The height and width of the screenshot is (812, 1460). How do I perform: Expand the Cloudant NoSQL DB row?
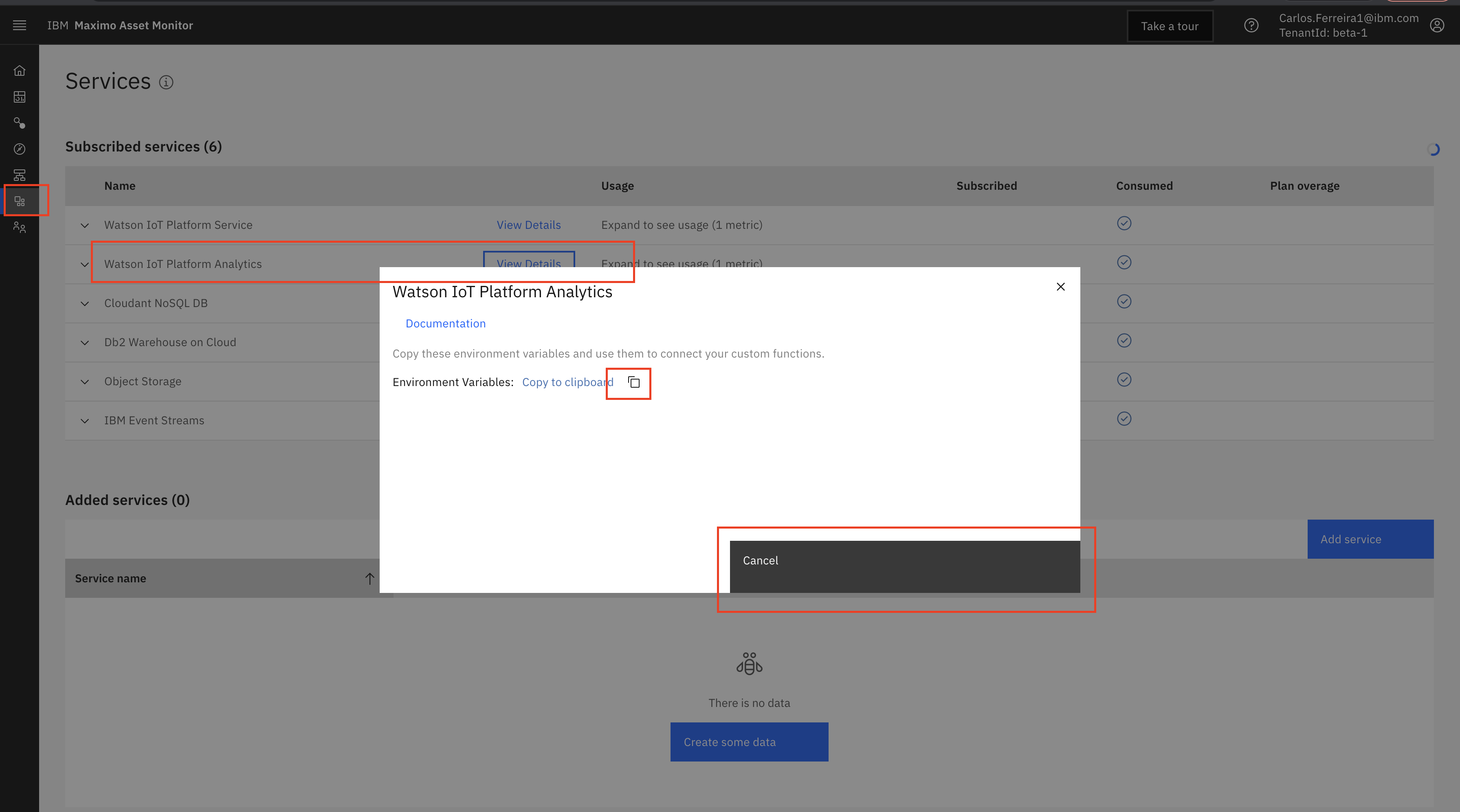click(x=84, y=304)
